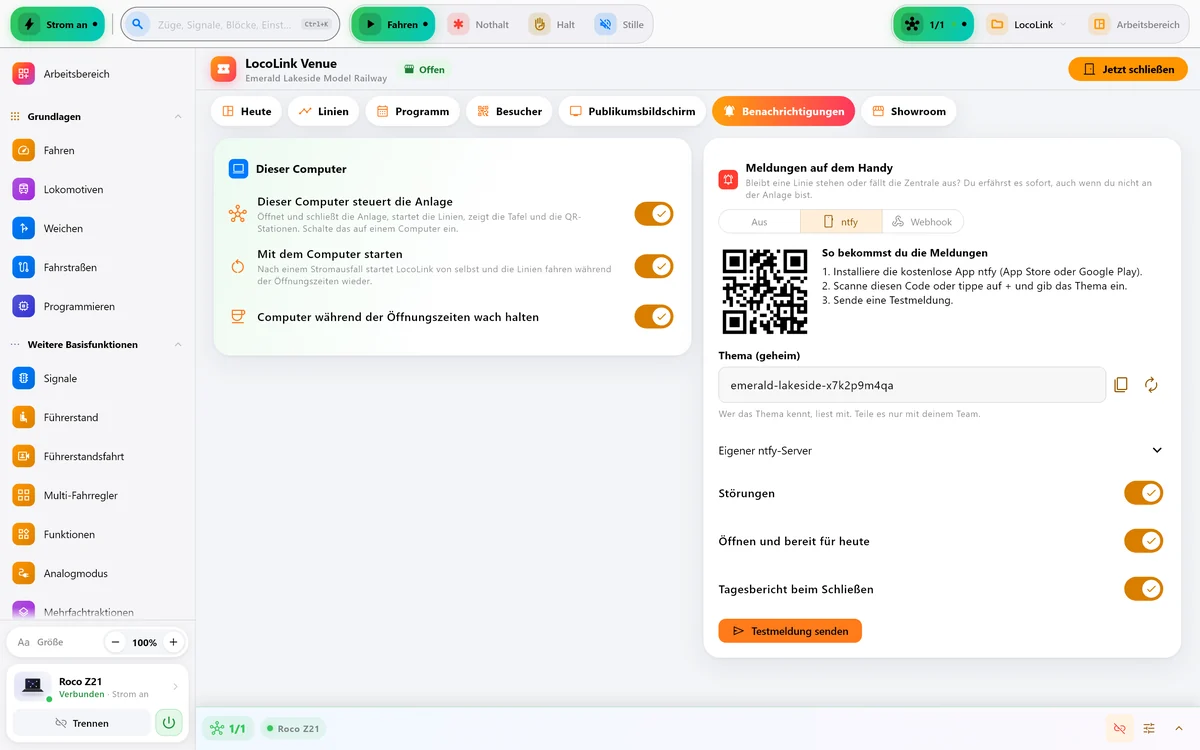Switch to the Heute tab
This screenshot has height=750, width=1200.
[x=247, y=111]
